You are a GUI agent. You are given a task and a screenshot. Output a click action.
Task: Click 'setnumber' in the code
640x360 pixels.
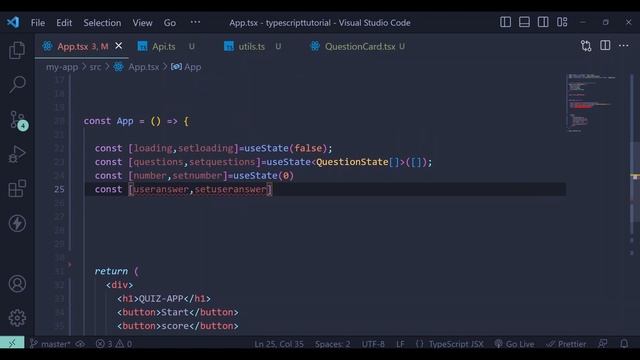tap(198, 176)
